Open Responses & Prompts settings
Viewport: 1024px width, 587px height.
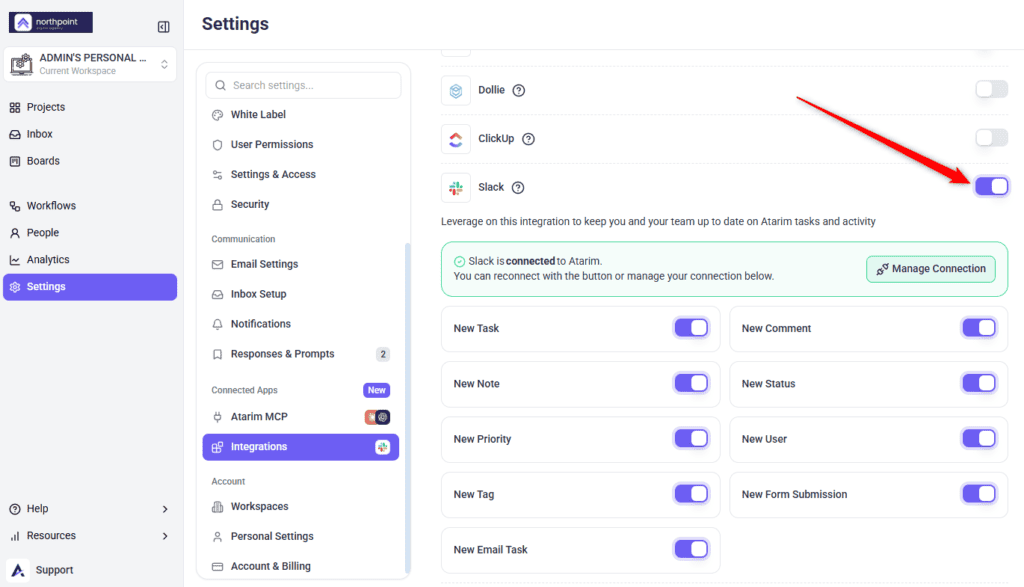[301, 354]
